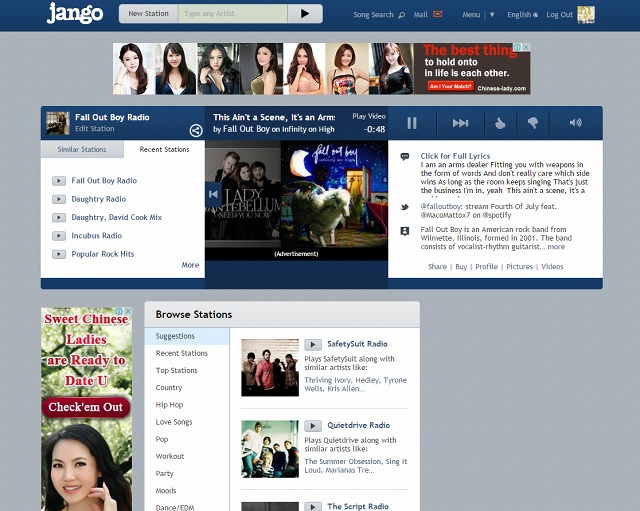Click the Log Out link
The image size is (640, 511).
click(x=560, y=15)
